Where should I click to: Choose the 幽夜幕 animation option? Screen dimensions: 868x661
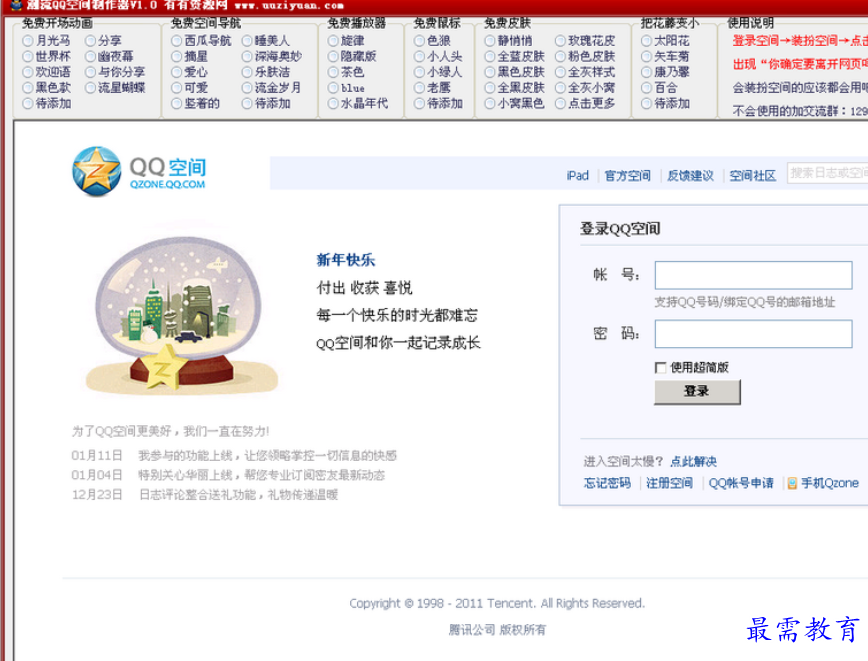pyautogui.click(x=90, y=56)
